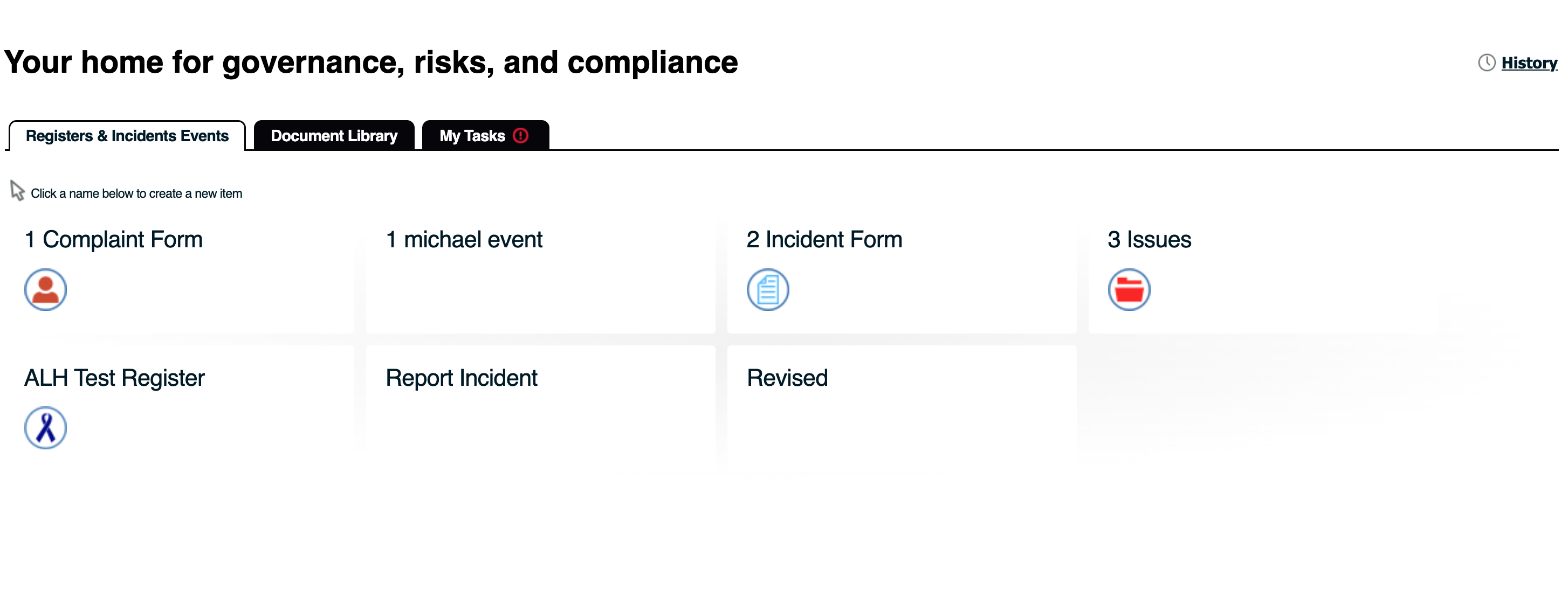Click the Incident Form document icon
This screenshot has height=597, width=1568.
pos(768,290)
